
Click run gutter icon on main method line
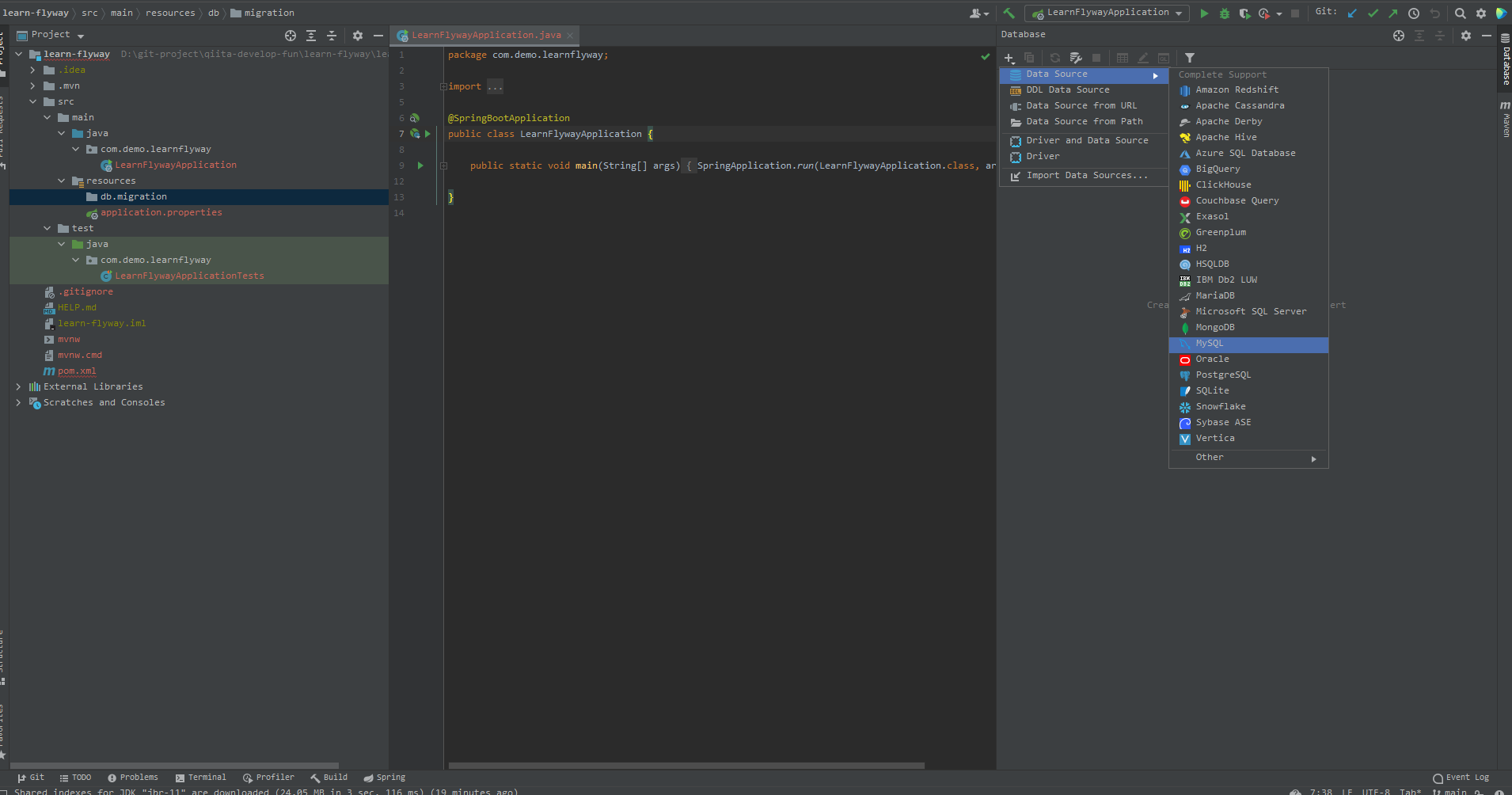point(420,165)
